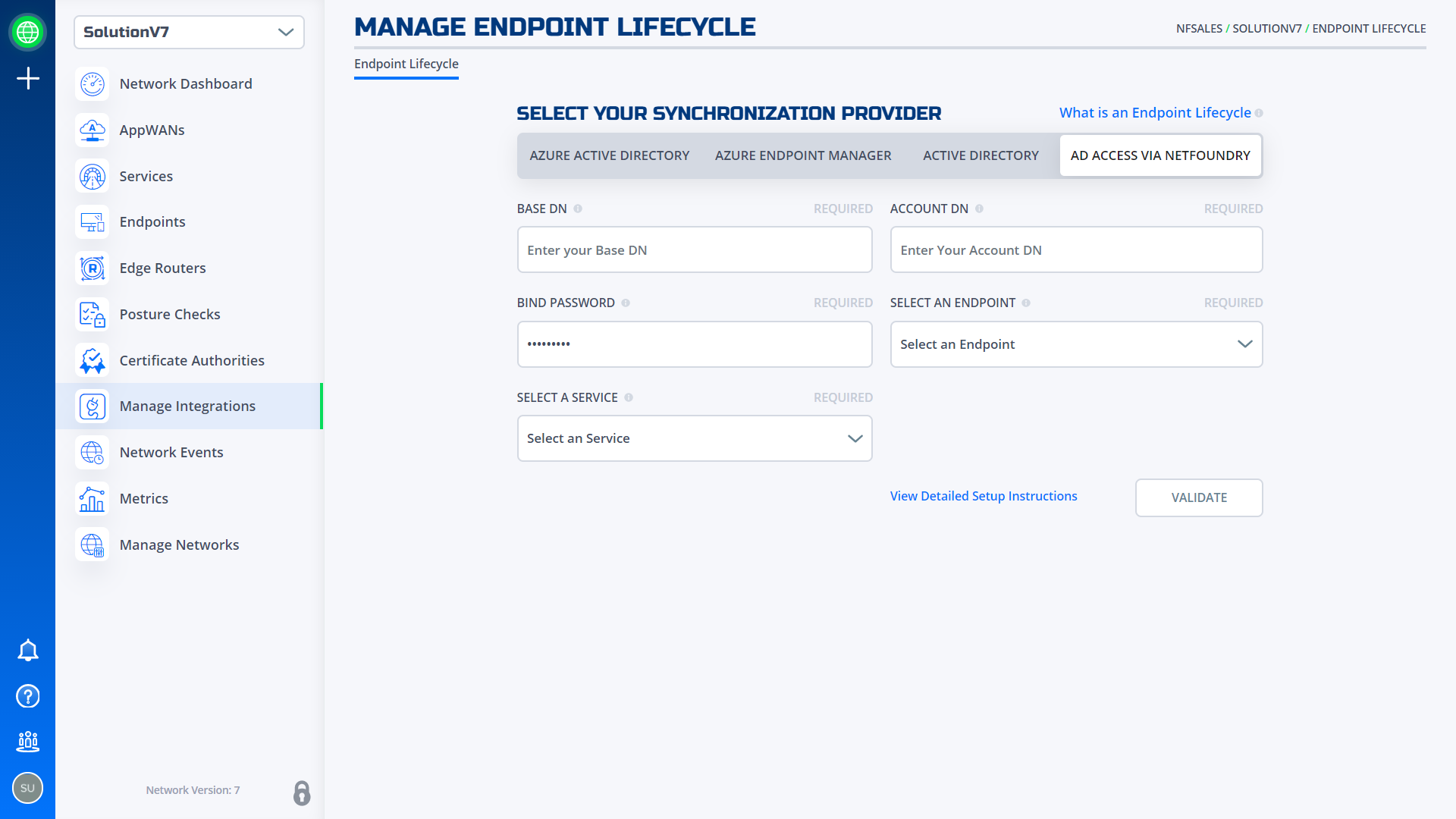
Task: Open Metrics menu item
Action: click(190, 499)
